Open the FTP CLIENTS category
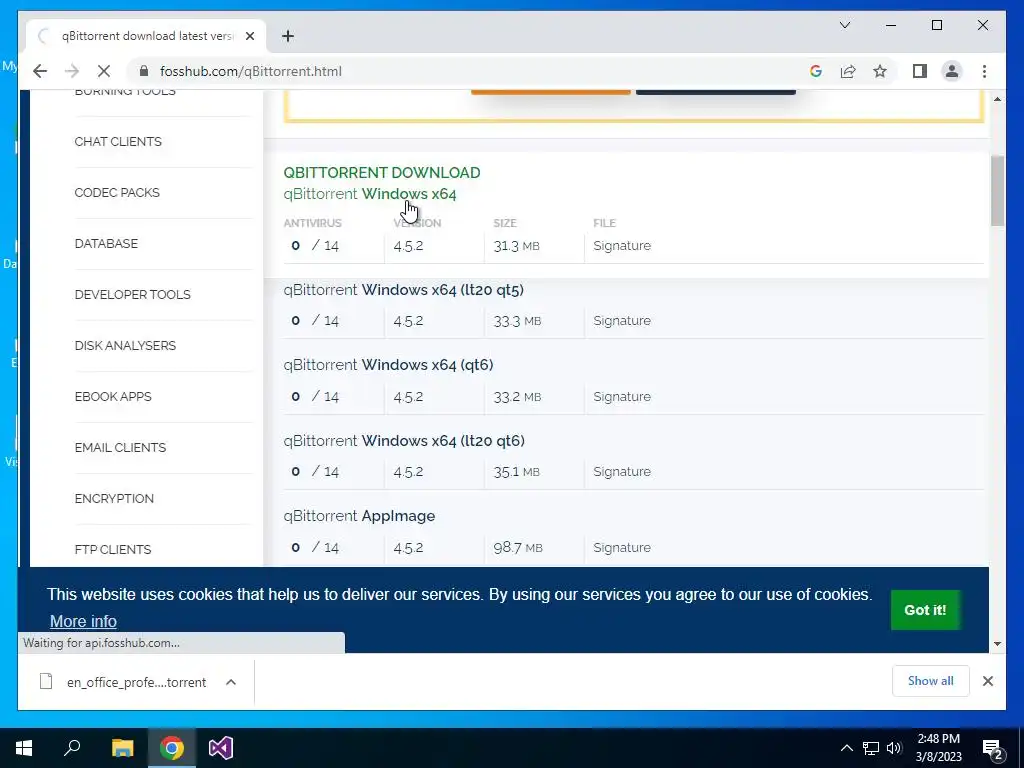Screen dimensions: 1024x768 (x=113, y=549)
